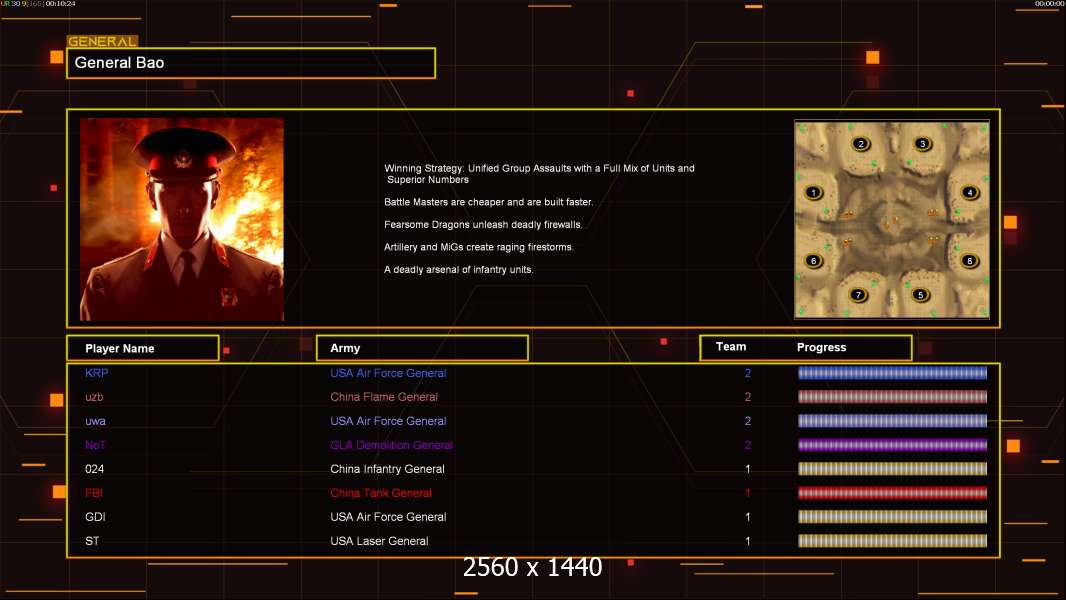Click the team number in 024's row
1066x600 pixels.
coord(748,469)
